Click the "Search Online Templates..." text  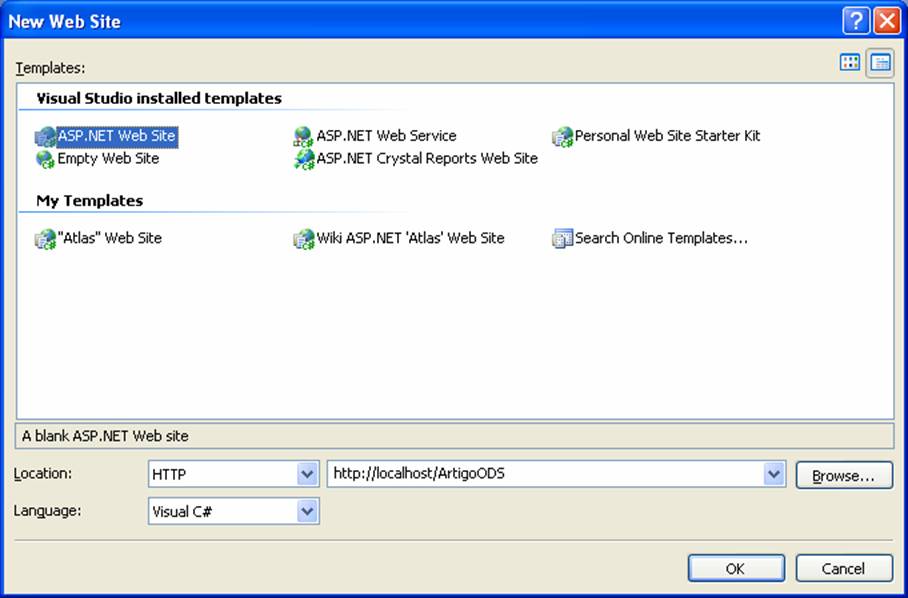[661, 238]
